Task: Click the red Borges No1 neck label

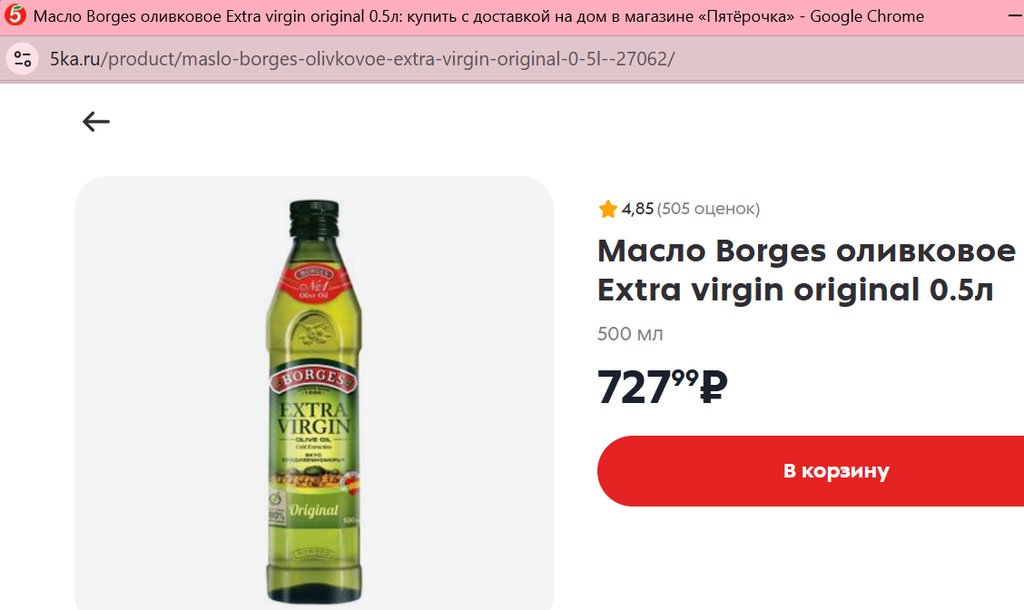Action: (x=314, y=281)
